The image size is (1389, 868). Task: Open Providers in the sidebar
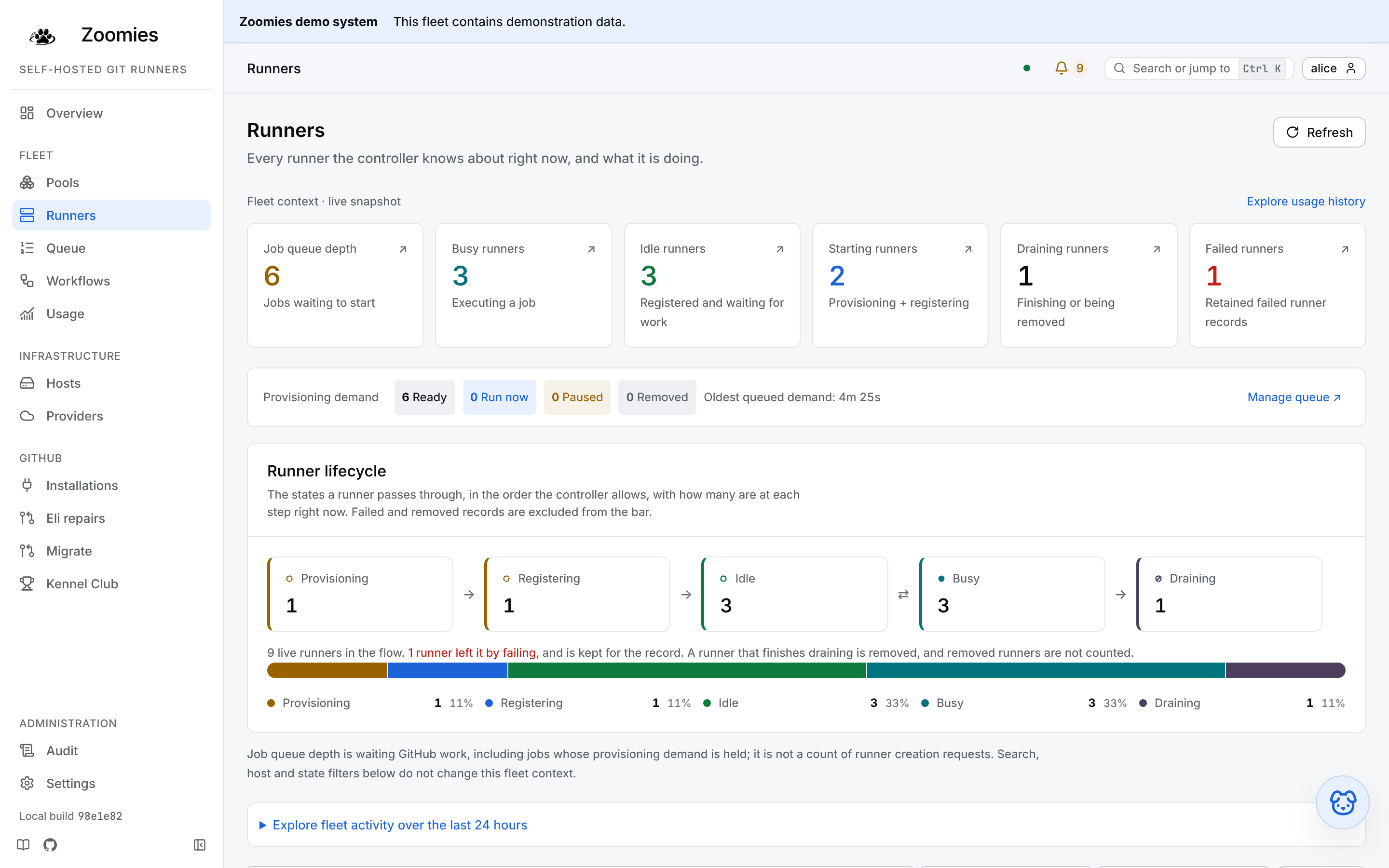point(111,416)
